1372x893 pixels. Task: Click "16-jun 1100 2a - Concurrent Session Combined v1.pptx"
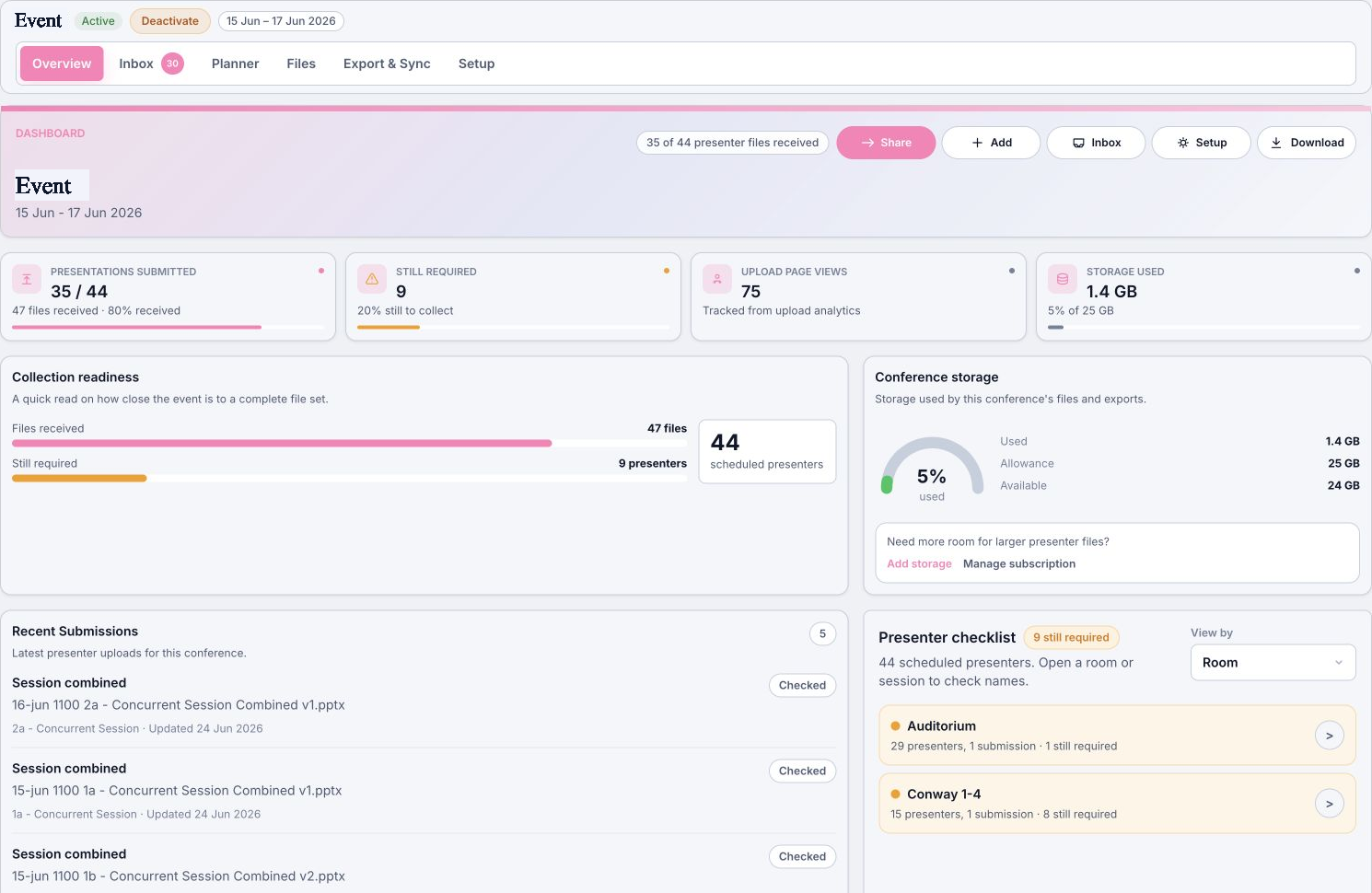coord(179,705)
